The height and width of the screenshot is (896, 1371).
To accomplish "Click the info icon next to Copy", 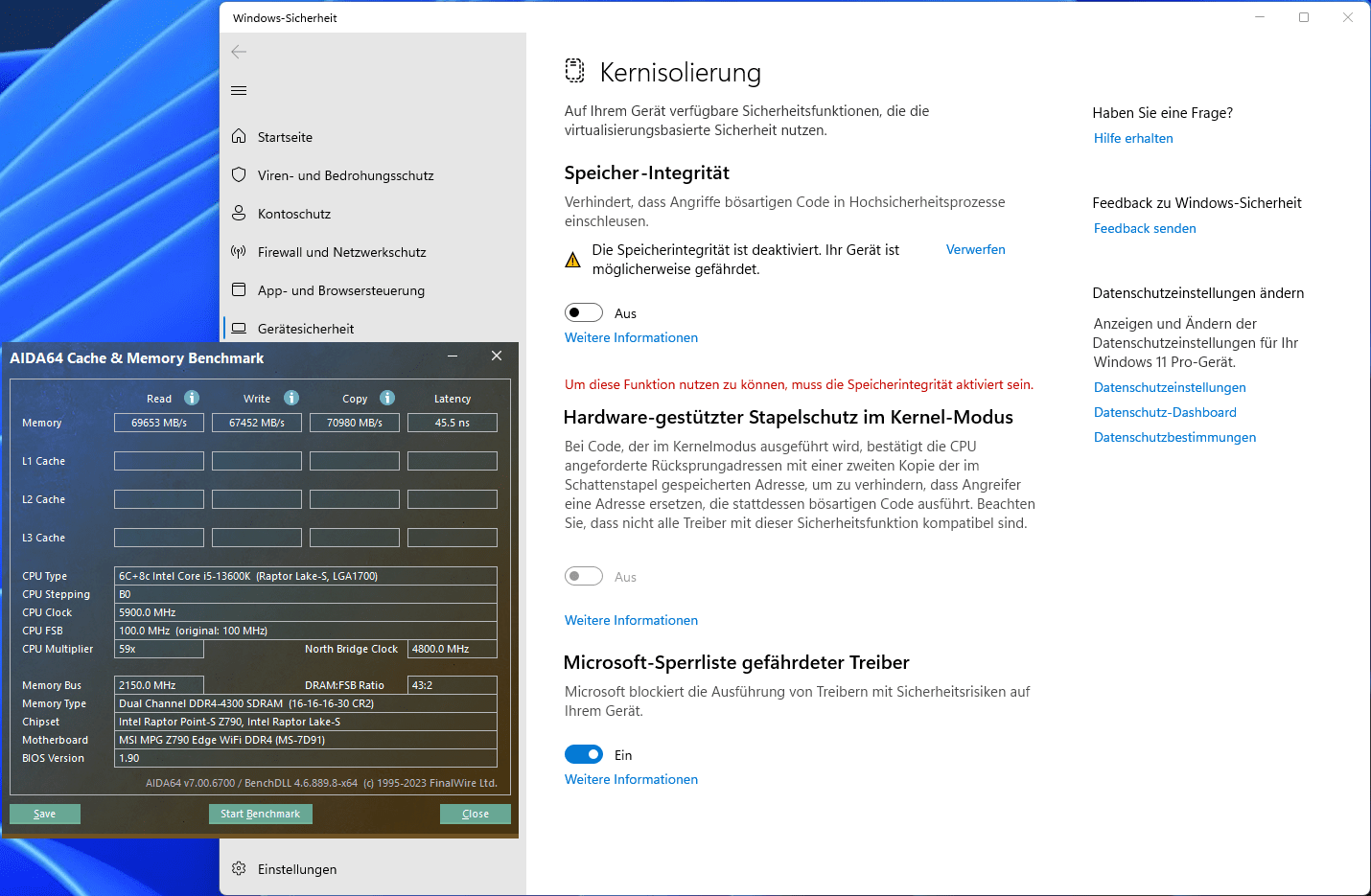I will point(387,398).
